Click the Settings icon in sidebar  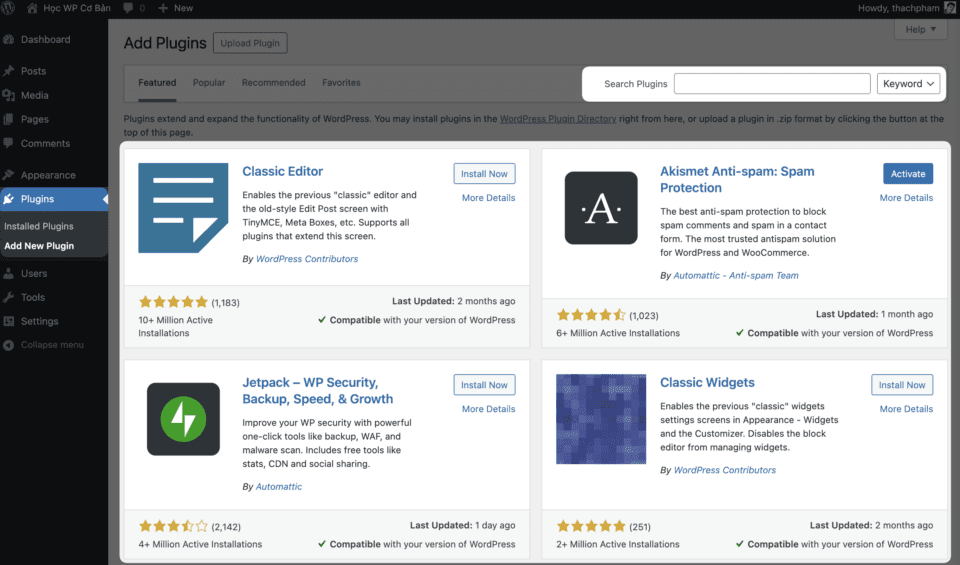click(9, 321)
